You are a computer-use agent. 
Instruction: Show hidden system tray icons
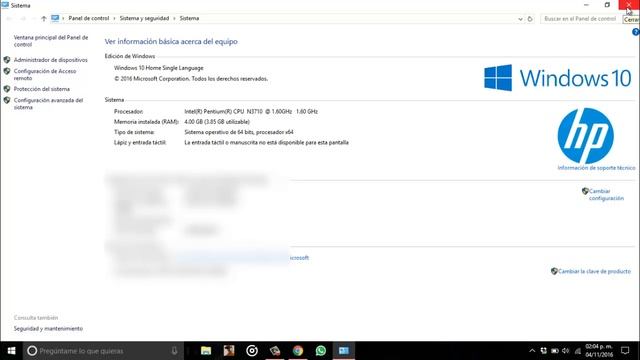click(x=532, y=351)
